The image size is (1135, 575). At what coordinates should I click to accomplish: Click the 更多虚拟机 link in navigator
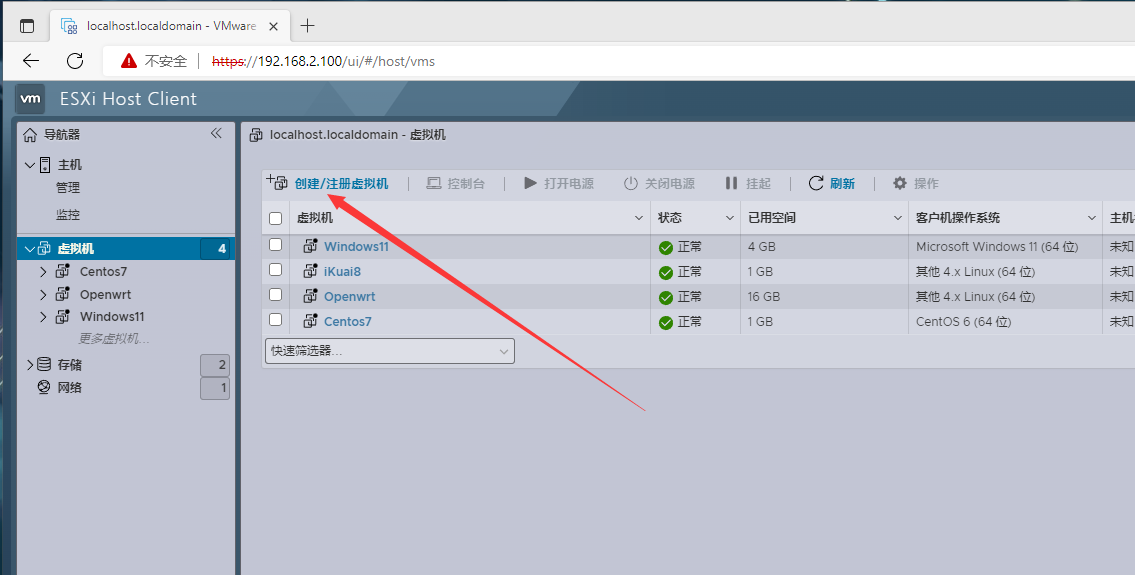tap(114, 339)
